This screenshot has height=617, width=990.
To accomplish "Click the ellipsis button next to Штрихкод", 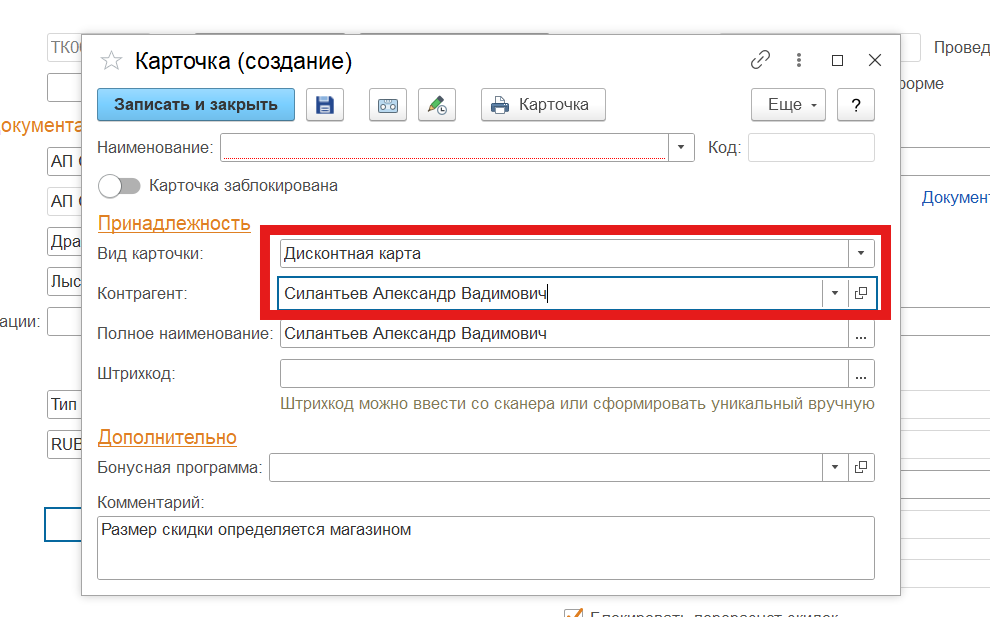I will tap(861, 374).
